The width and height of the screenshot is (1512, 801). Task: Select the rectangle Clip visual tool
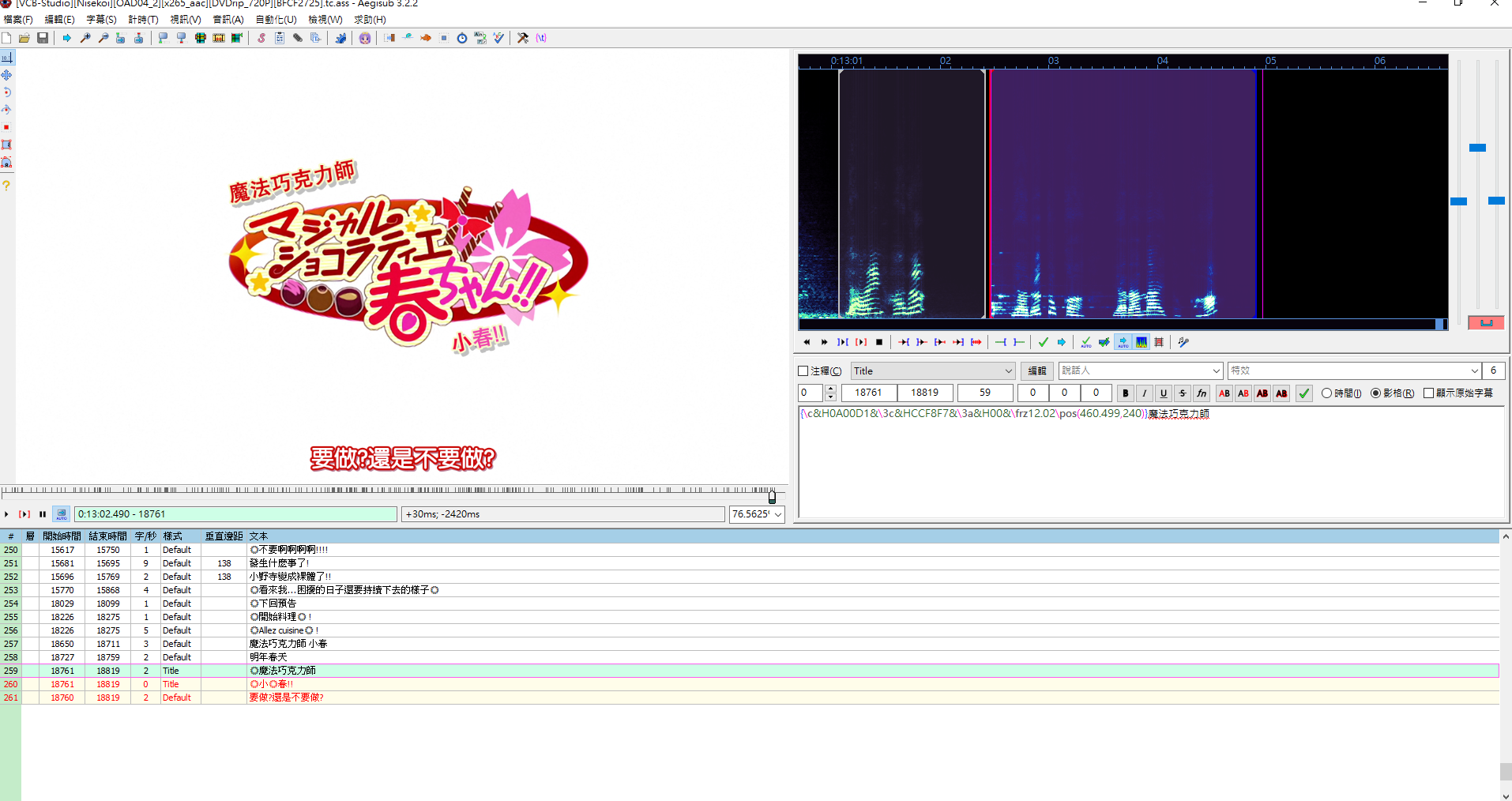6,145
